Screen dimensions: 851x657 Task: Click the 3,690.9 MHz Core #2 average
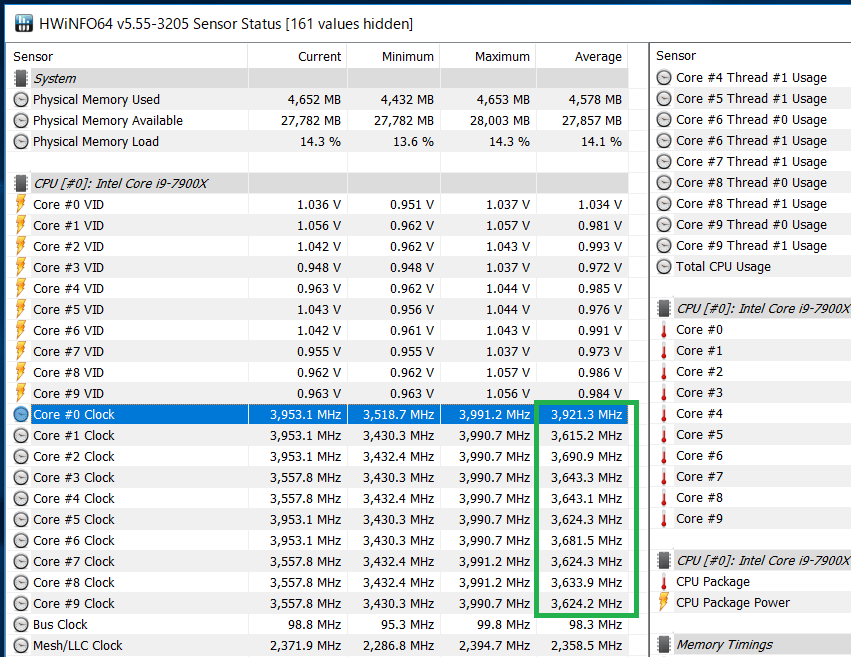click(x=586, y=457)
